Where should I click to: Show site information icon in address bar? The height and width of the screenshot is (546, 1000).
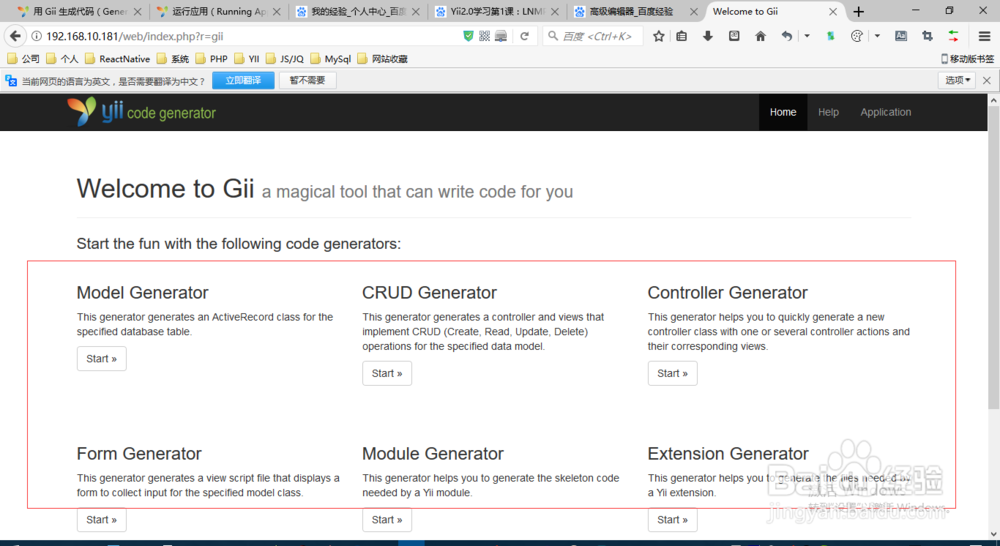[x=36, y=36]
